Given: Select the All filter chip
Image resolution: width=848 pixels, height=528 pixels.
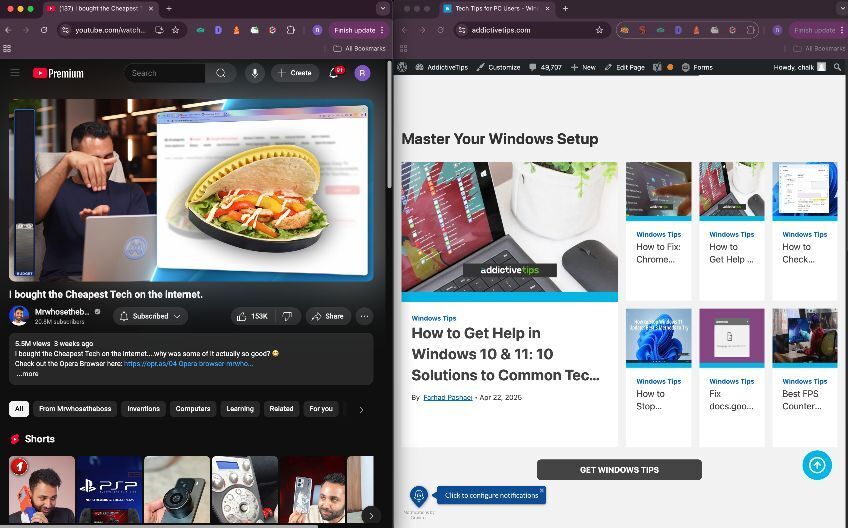Looking at the screenshot, I should point(19,408).
